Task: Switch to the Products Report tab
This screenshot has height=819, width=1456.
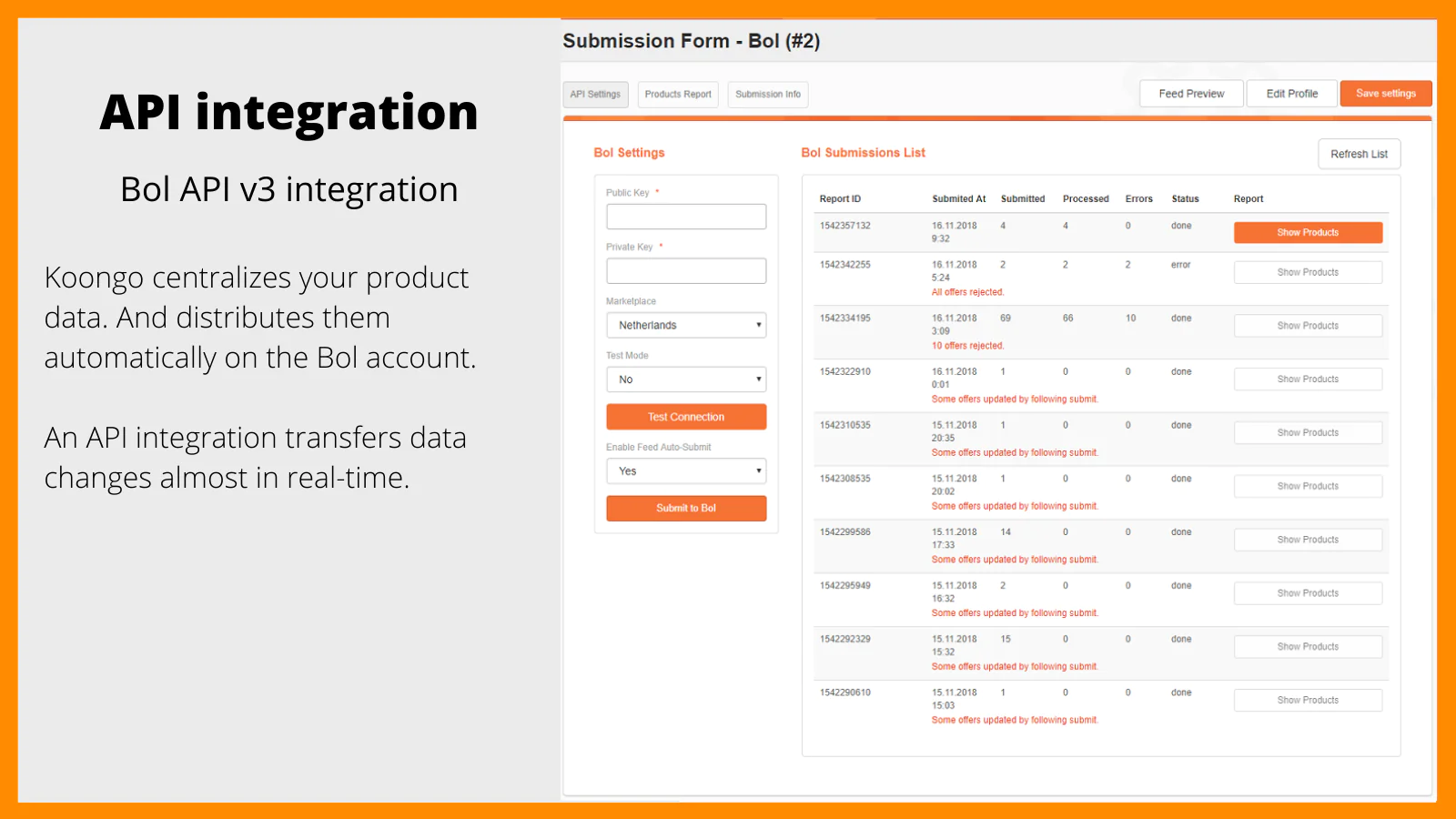Action: tap(678, 95)
